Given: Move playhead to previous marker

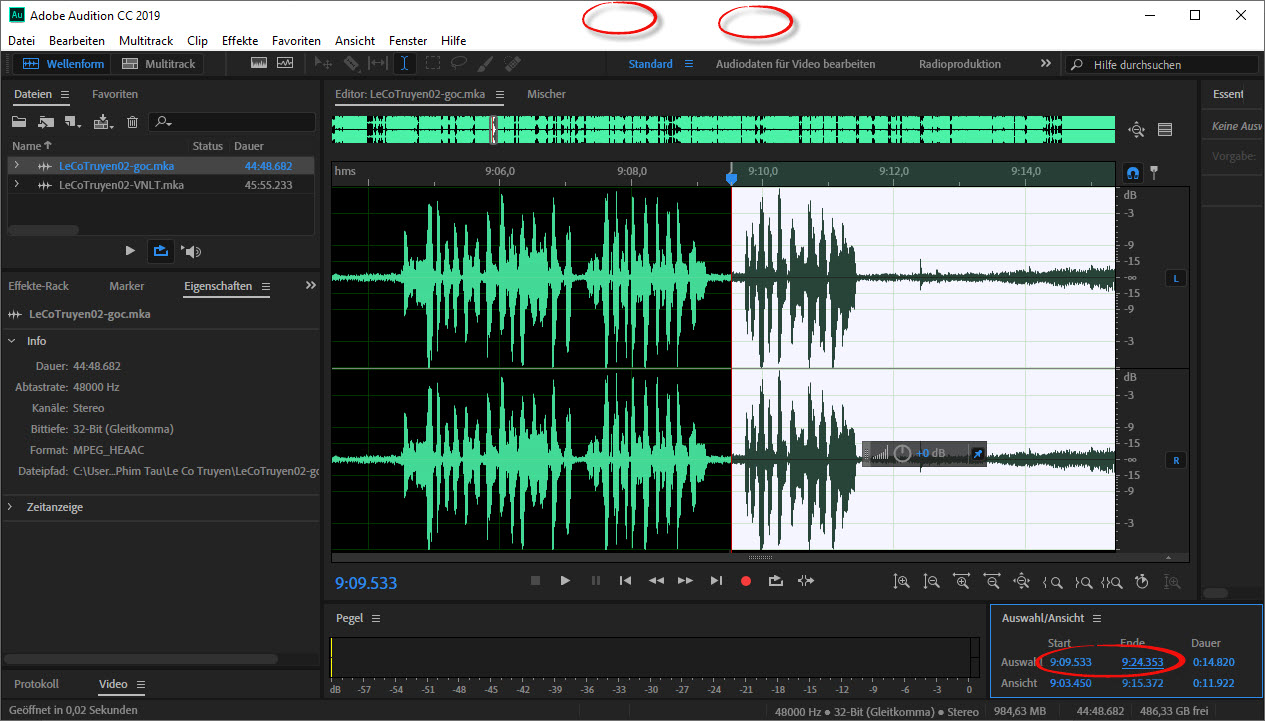Looking at the screenshot, I should 625,580.
